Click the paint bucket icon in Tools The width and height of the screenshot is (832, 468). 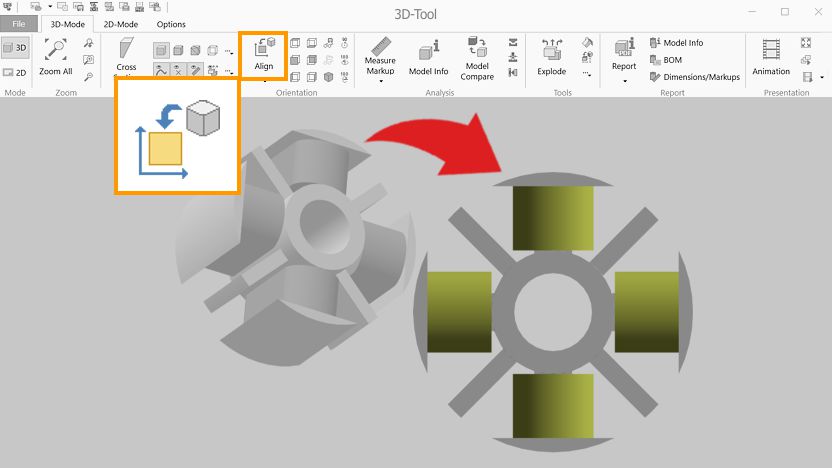pyautogui.click(x=587, y=43)
